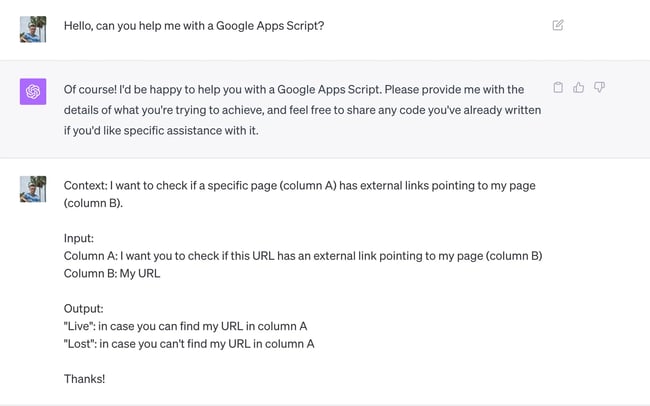
Task: Click the 'Hello, can you help me' message text
Action: 194,25
